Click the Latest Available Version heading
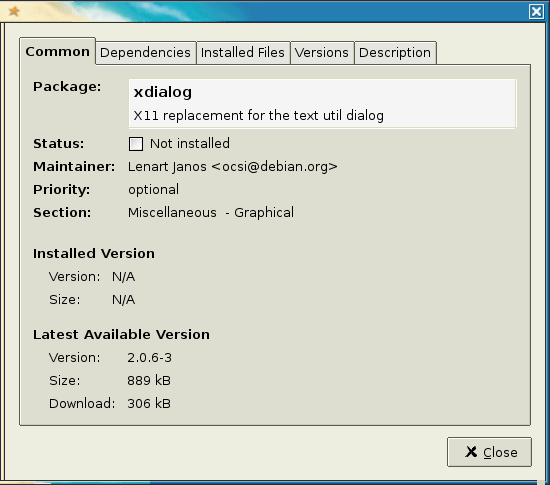The height and width of the screenshot is (485, 550). [121, 335]
